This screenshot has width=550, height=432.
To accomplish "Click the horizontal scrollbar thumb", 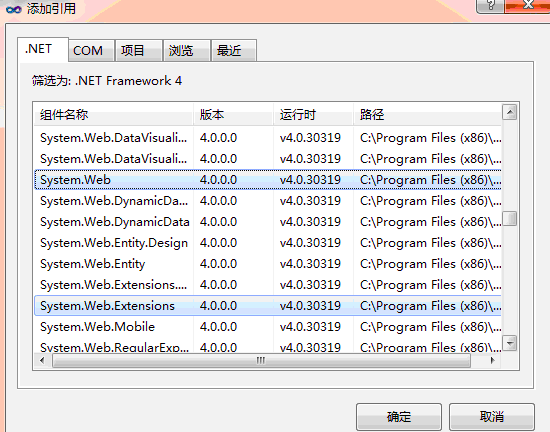I will coord(261,360).
